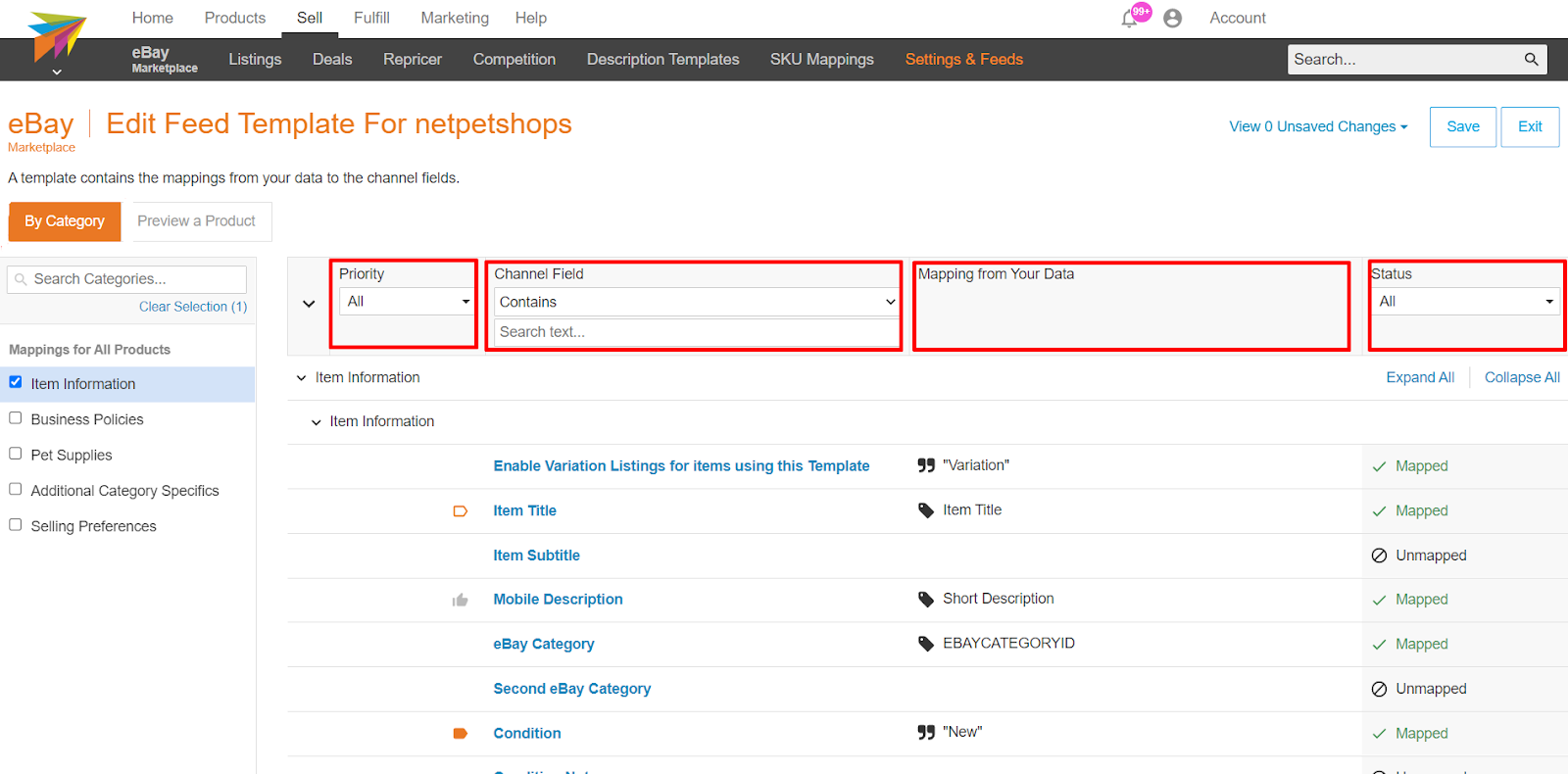
Task: Go to the Competition tab
Action: (x=514, y=60)
